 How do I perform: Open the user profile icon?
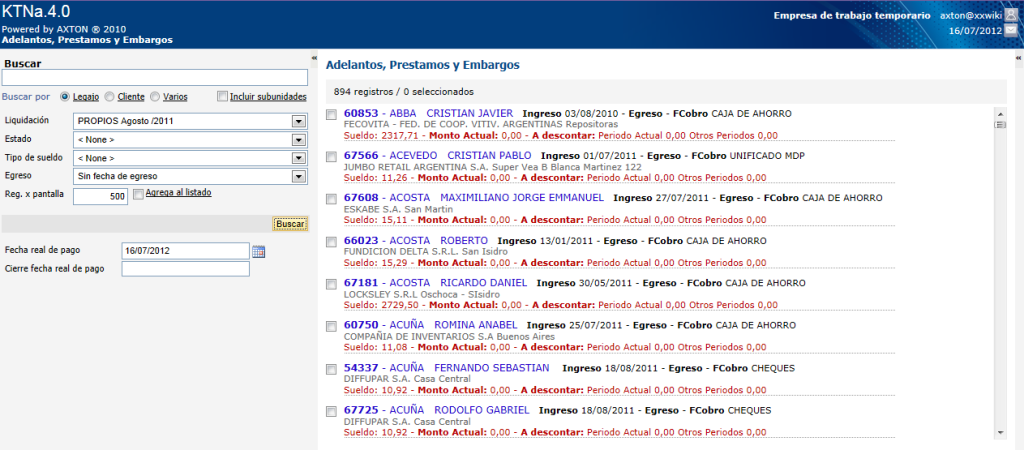(x=1012, y=16)
